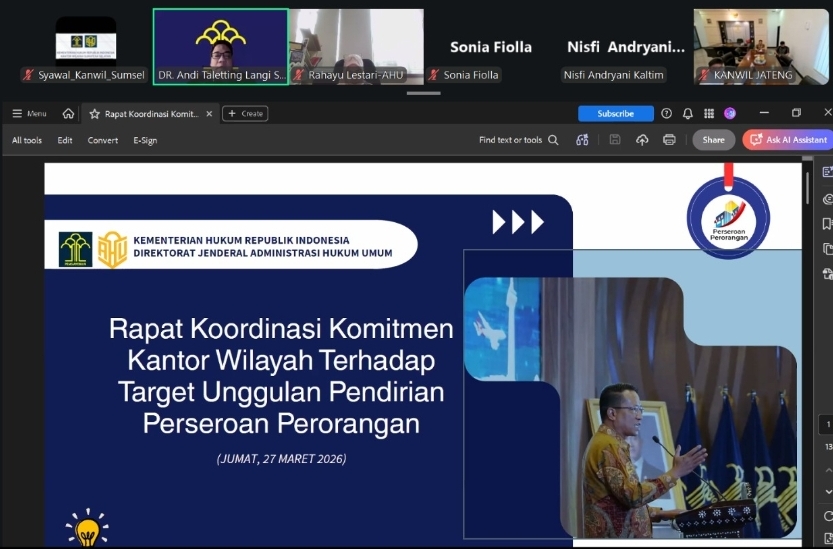Select Sonia Fiolla participant tile
The width and height of the screenshot is (833, 549).
click(x=491, y=47)
